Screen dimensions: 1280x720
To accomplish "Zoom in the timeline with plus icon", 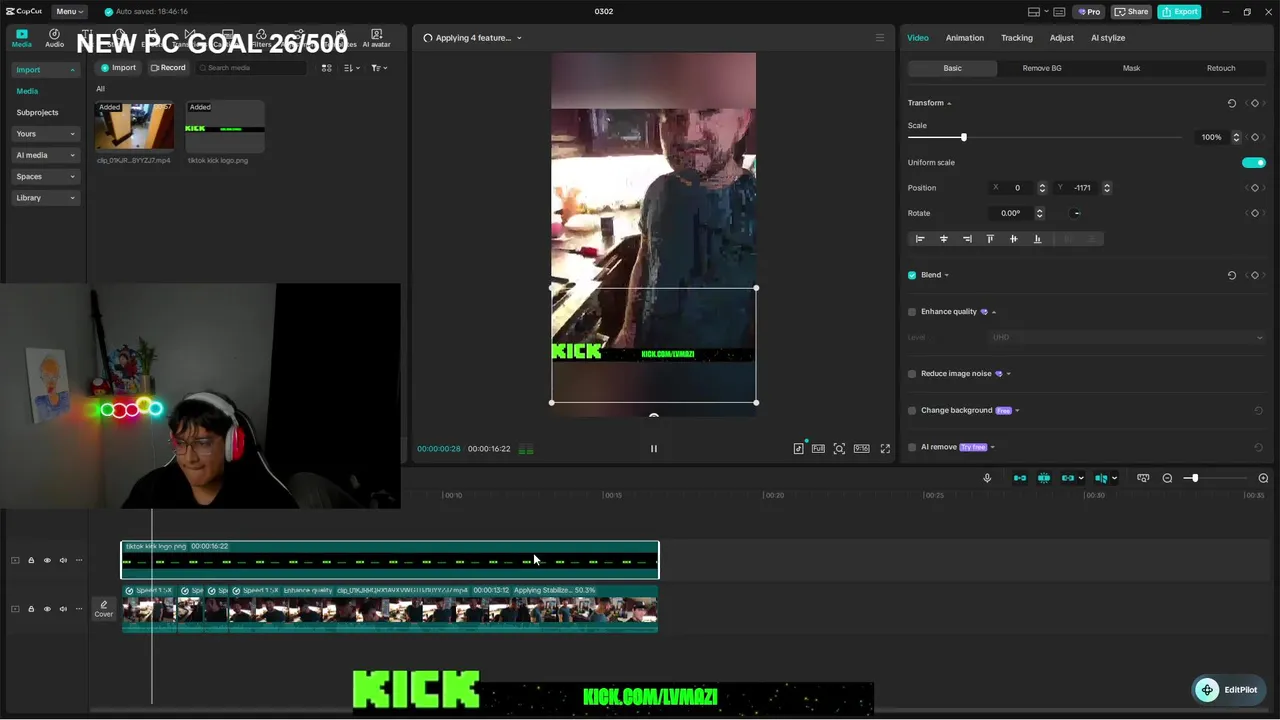I will pos(1263,478).
